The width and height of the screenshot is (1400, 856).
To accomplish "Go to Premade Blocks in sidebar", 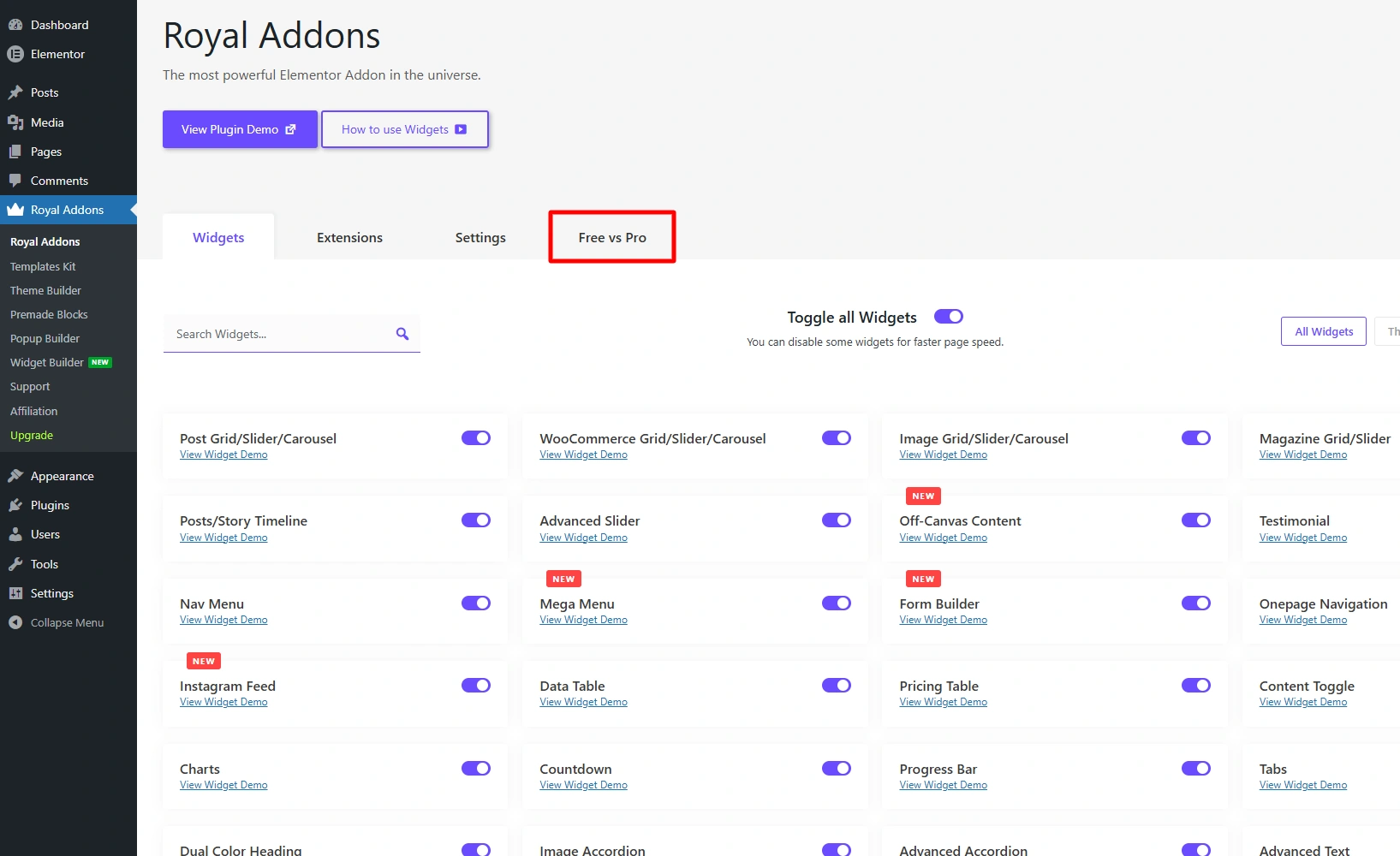I will tap(49, 314).
